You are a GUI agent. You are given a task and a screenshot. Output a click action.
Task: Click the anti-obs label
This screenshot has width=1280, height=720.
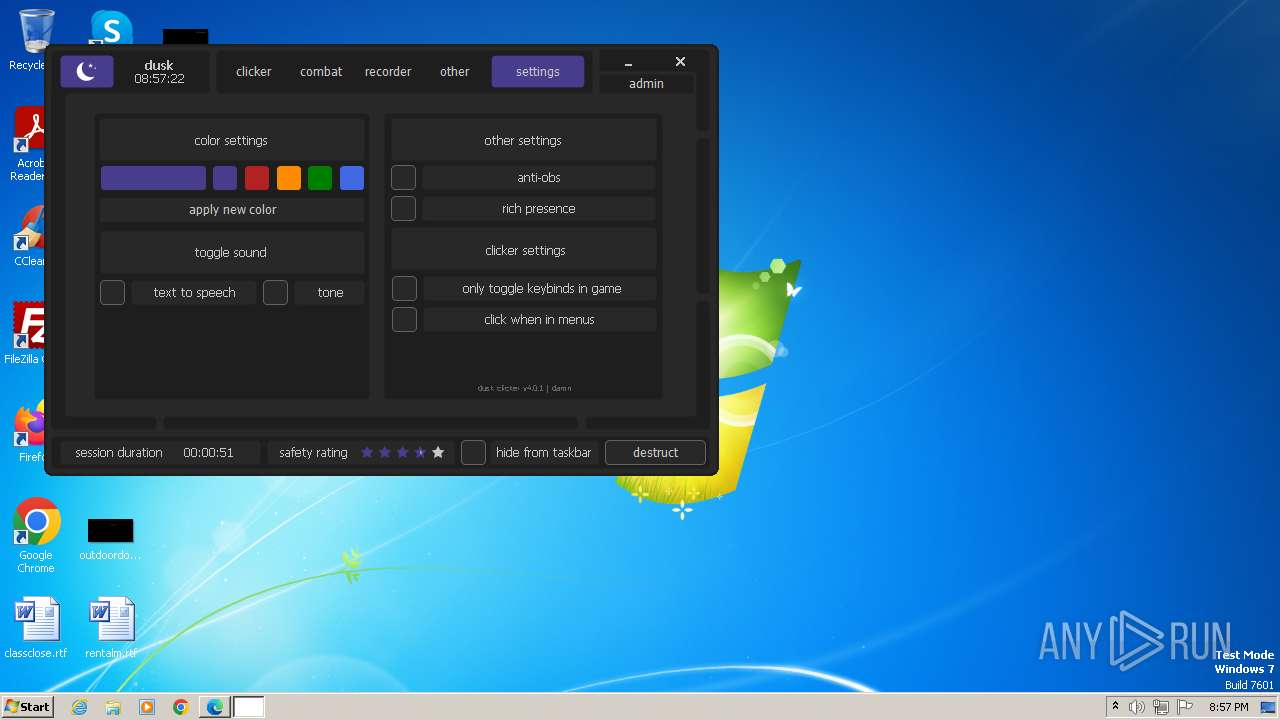pyautogui.click(x=539, y=178)
